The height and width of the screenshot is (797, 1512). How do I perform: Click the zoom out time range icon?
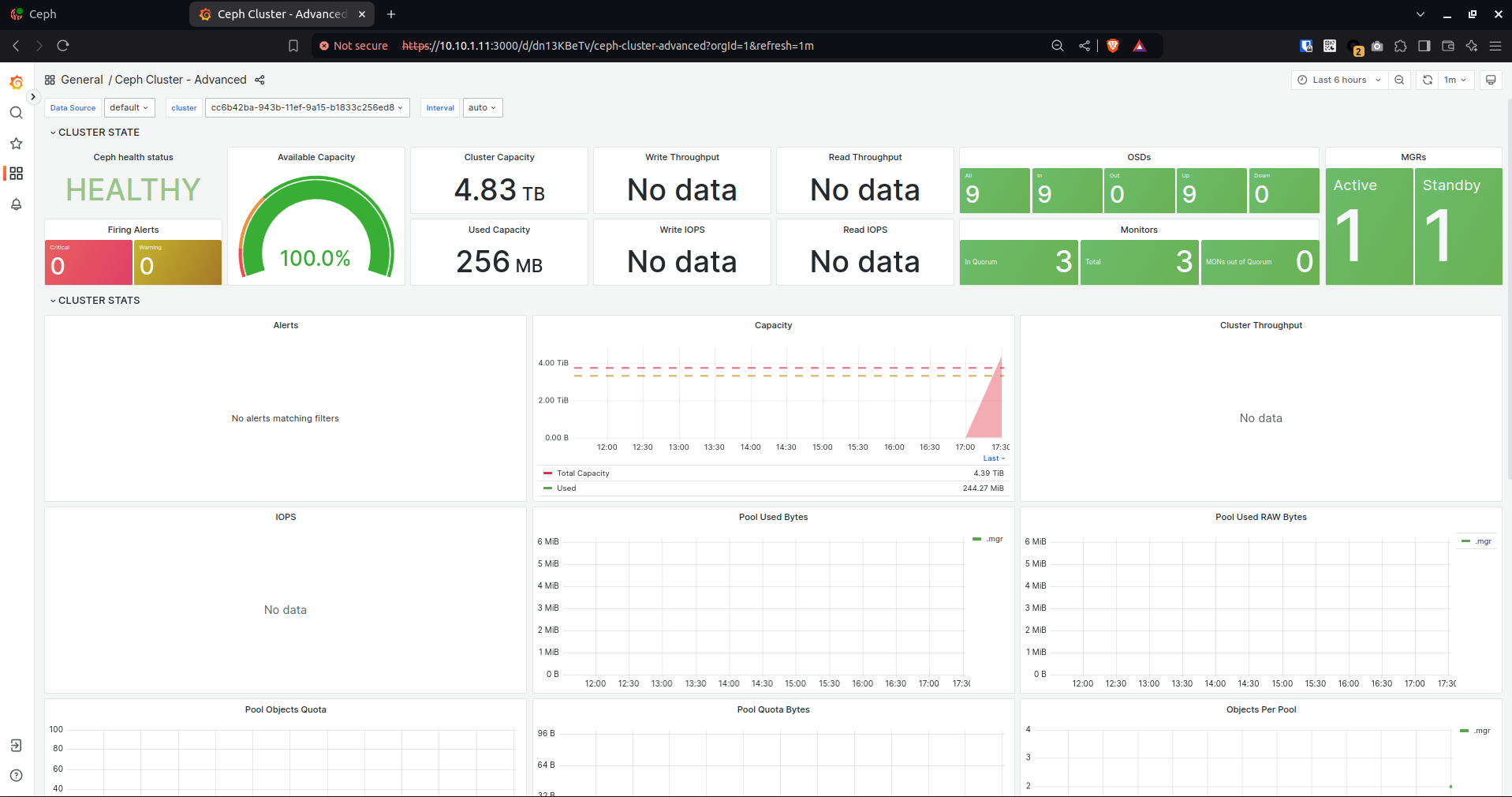1399,80
